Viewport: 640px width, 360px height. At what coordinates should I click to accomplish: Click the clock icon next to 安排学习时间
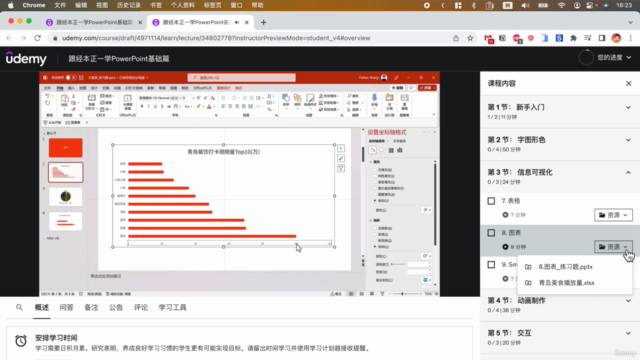[21, 341]
